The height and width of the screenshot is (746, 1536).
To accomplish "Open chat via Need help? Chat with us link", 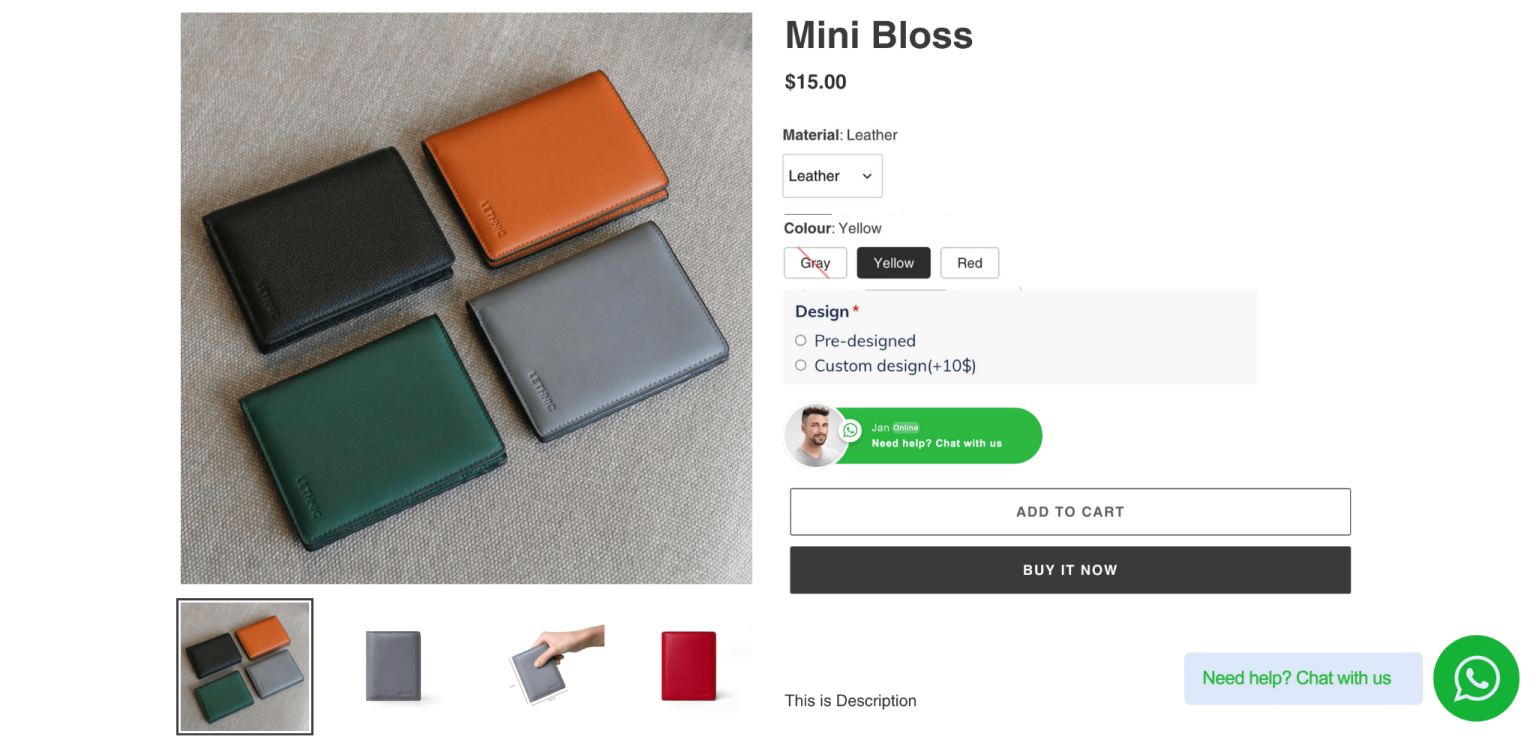I will 1303,678.
